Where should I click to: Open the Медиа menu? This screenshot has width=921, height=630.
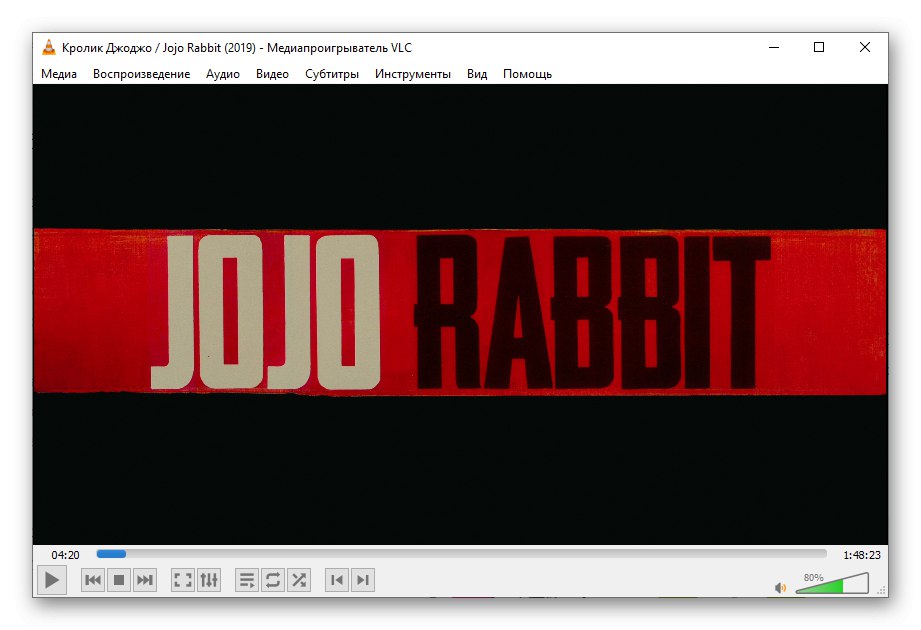point(59,74)
